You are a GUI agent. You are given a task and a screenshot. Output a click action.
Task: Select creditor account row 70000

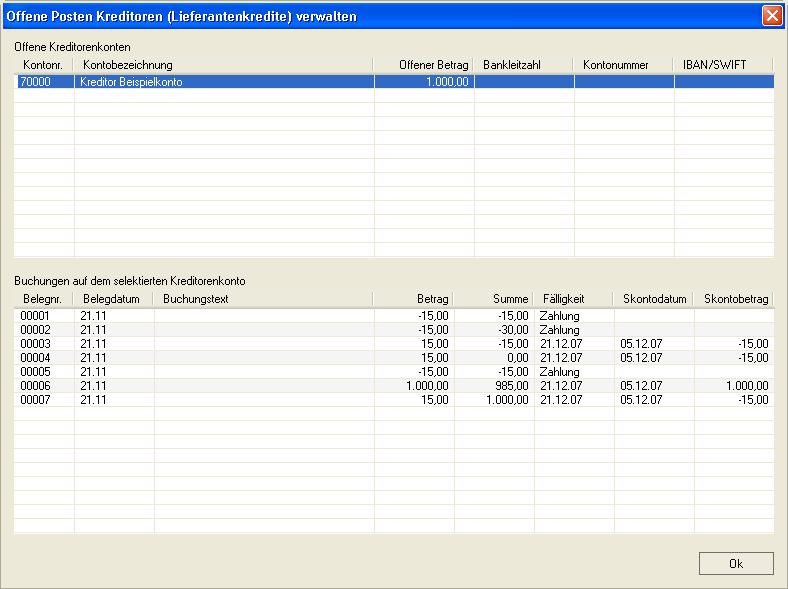pyautogui.click(x=396, y=81)
